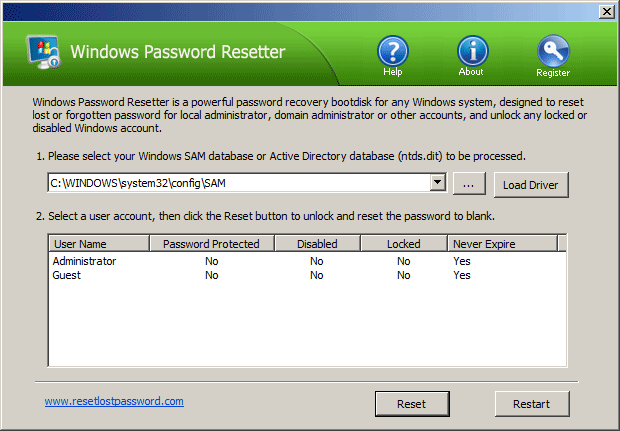Click the Locked column header
The image size is (620, 431).
(x=404, y=244)
